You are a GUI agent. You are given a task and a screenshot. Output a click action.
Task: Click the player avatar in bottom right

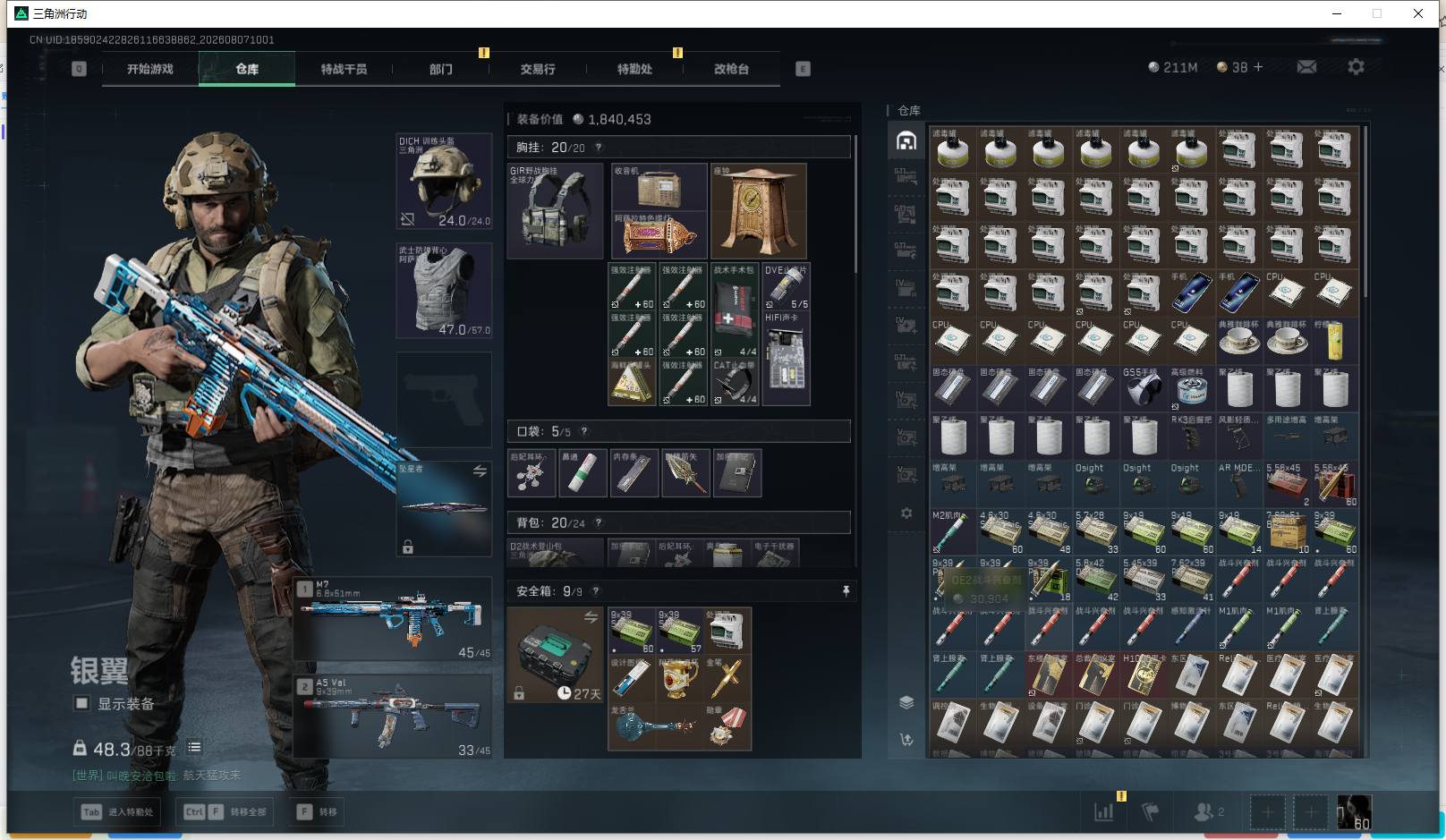1353,812
